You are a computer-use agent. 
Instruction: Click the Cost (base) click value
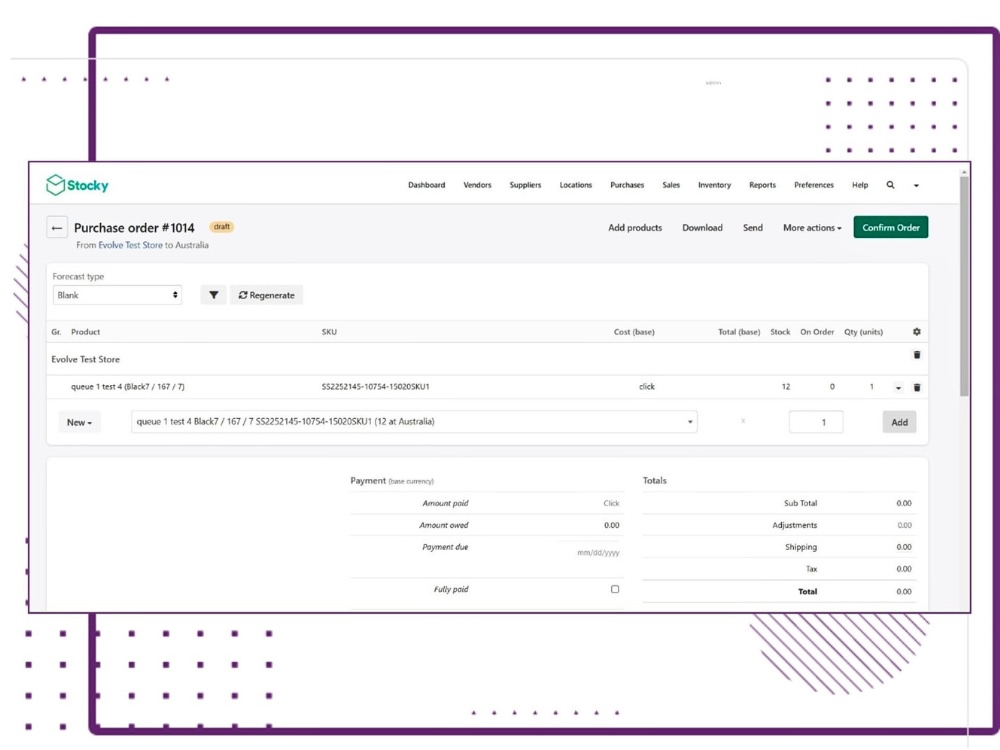(647, 386)
